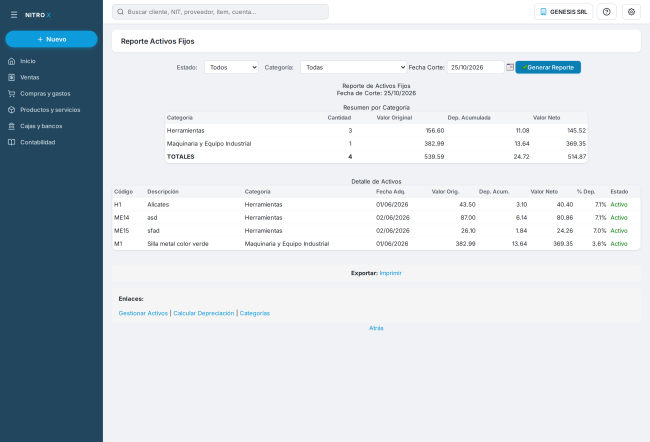The width and height of the screenshot is (650, 442).
Task: Click the Productos box icon
Action: [12, 110]
